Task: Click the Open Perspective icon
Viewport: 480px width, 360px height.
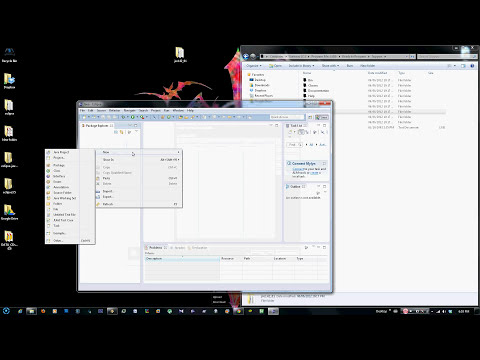Action: (310, 117)
